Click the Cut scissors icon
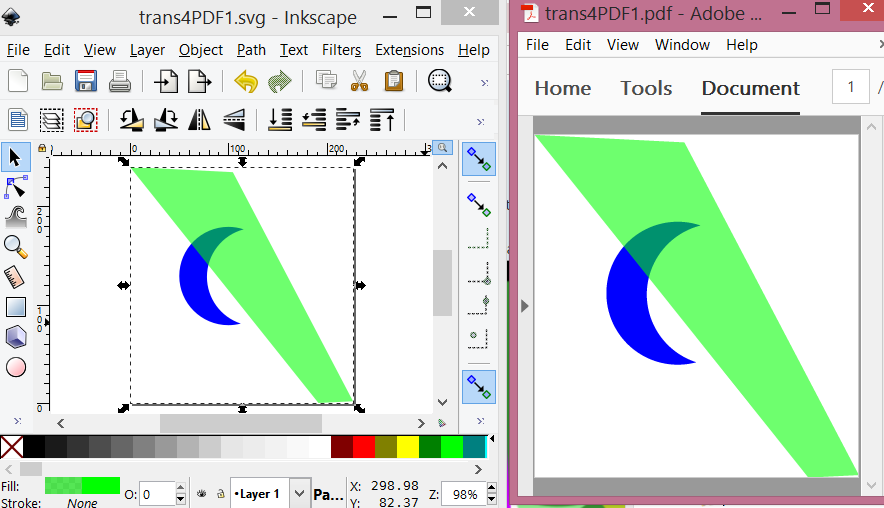 360,82
